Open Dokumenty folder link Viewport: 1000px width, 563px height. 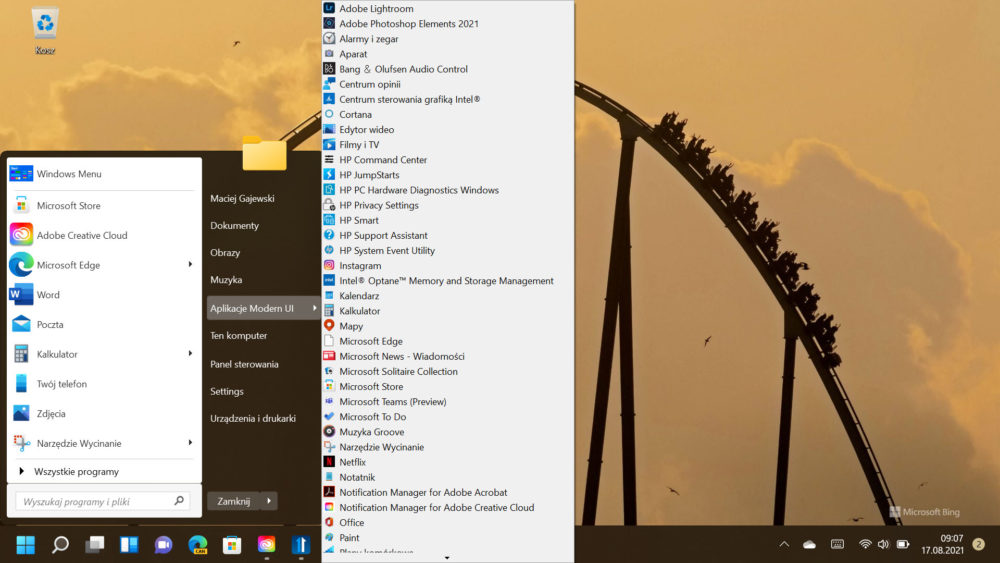[235, 226]
